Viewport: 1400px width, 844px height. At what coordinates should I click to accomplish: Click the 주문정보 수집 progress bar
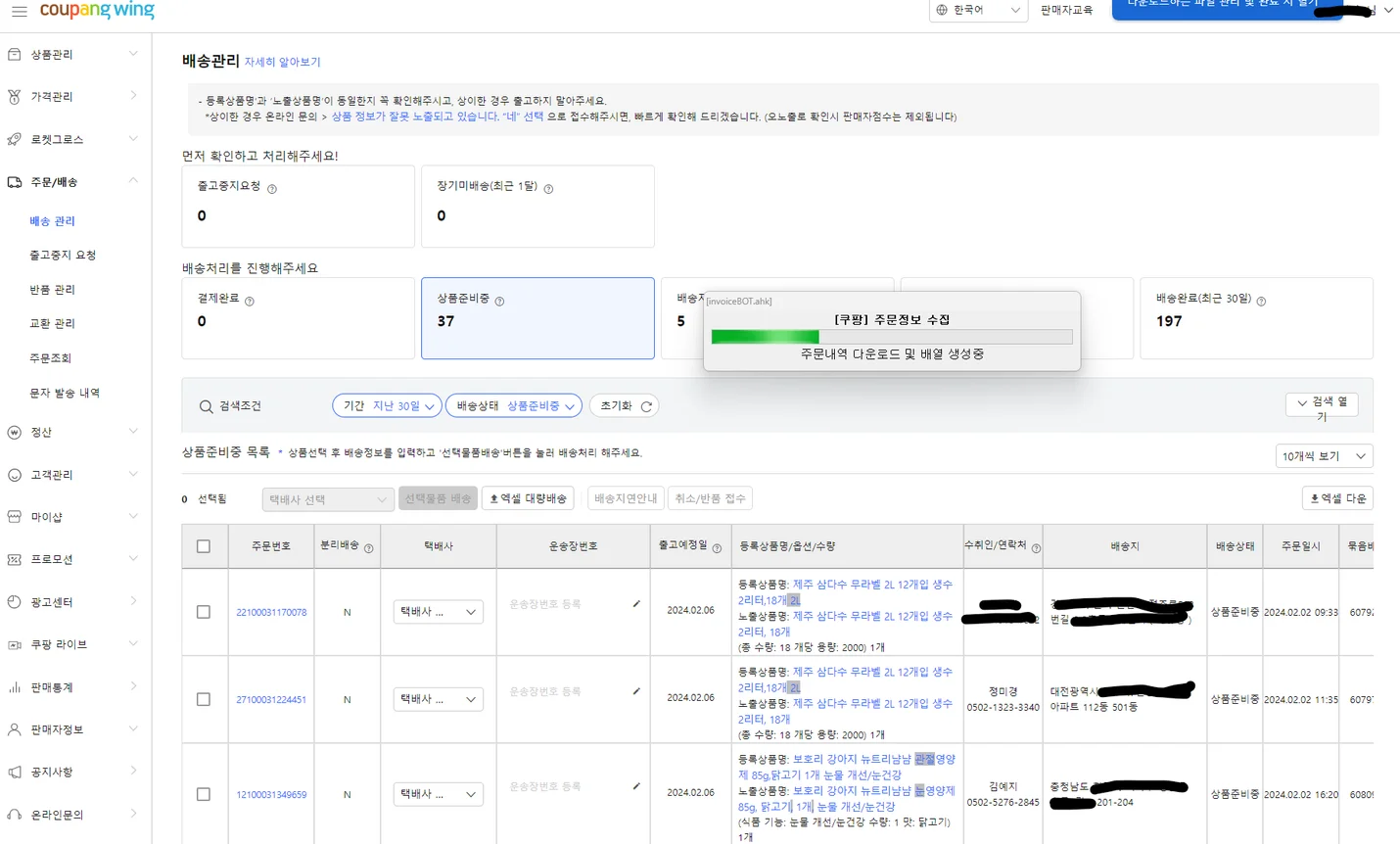coord(891,337)
